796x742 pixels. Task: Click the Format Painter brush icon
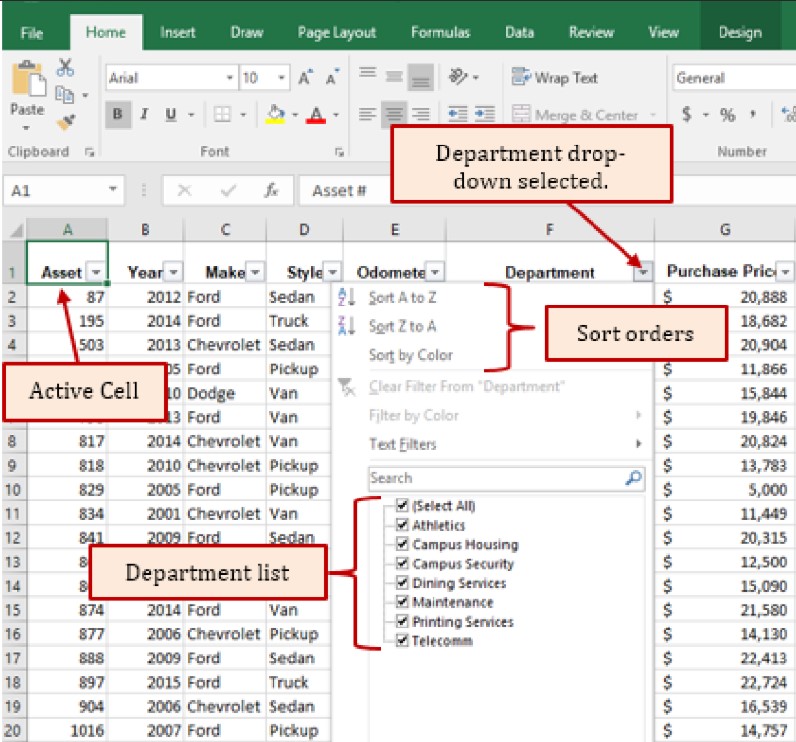click(65, 121)
